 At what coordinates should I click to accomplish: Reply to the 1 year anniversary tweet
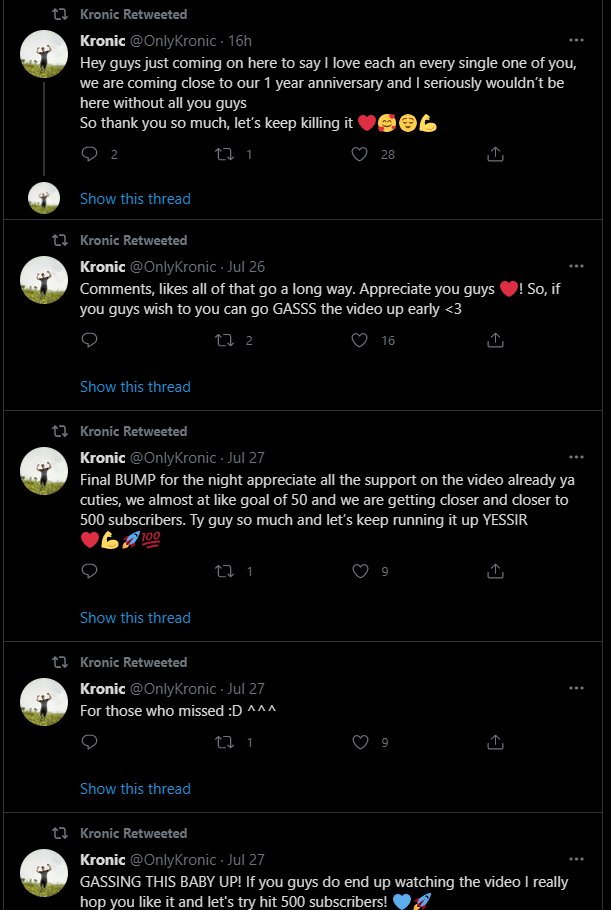(x=89, y=154)
